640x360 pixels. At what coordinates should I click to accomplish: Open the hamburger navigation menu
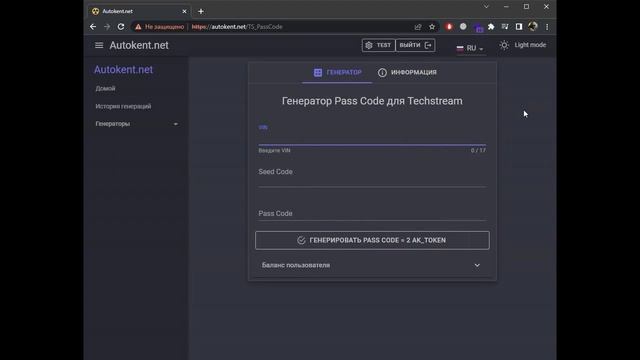point(99,45)
